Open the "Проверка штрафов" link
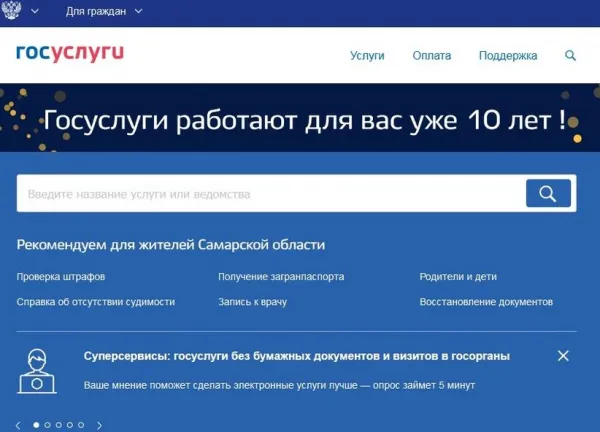Image resolution: width=600 pixels, height=432 pixels. (x=61, y=277)
